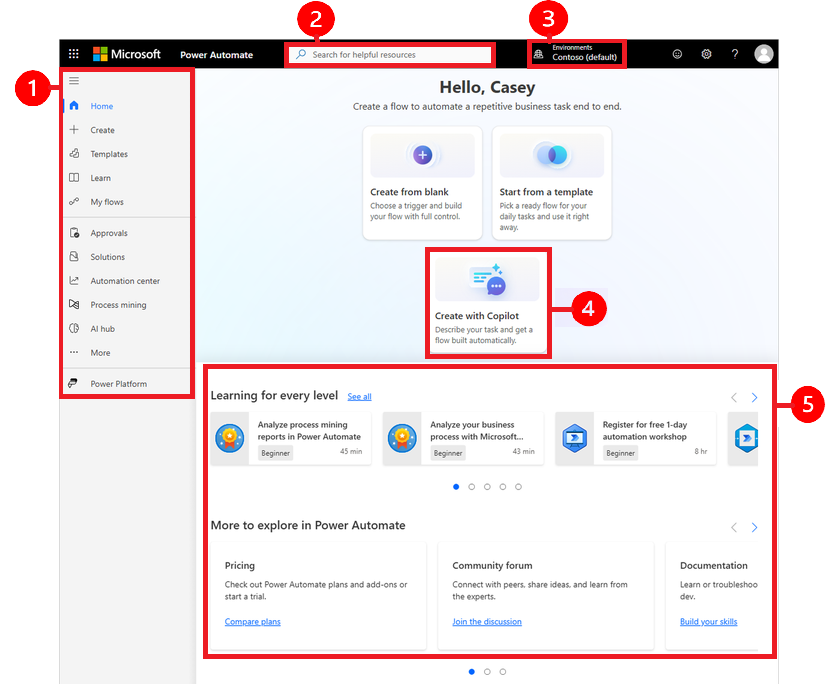Click the Create plus icon in sidebar
Viewport: 828px width, 684px height.
(x=74, y=129)
